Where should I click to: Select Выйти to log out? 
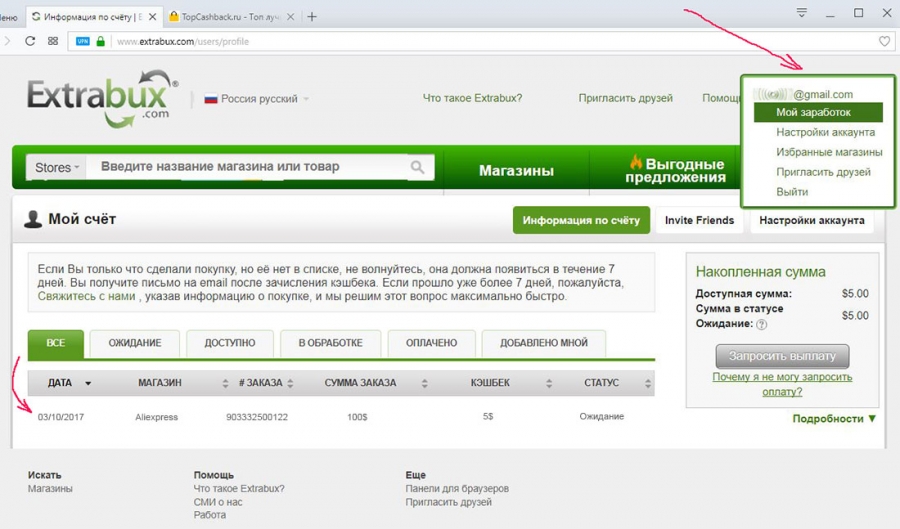[792, 192]
